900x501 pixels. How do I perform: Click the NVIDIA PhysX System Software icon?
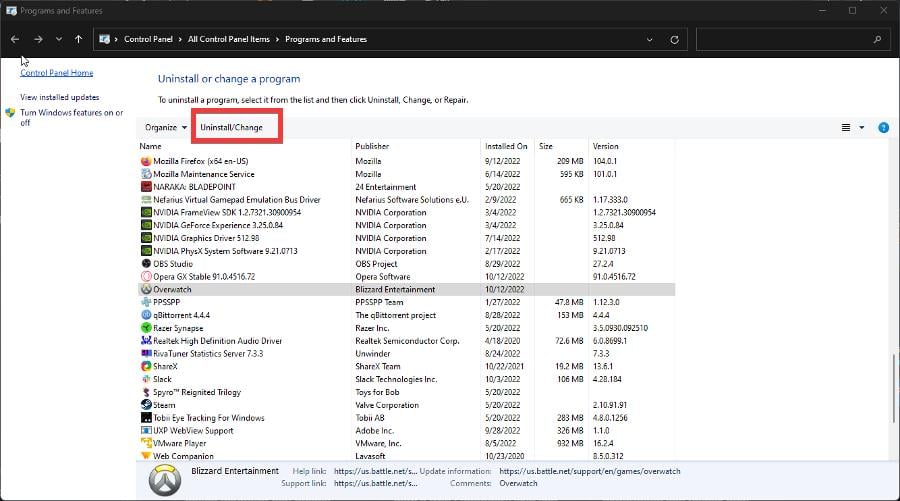(146, 251)
